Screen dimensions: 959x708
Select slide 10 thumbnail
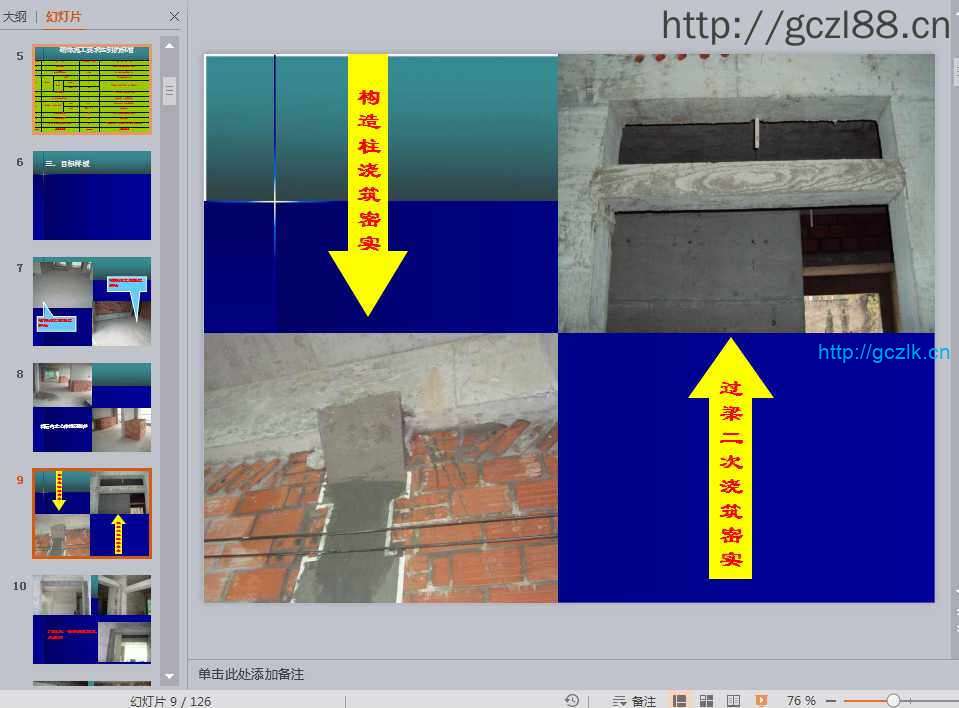(92, 619)
